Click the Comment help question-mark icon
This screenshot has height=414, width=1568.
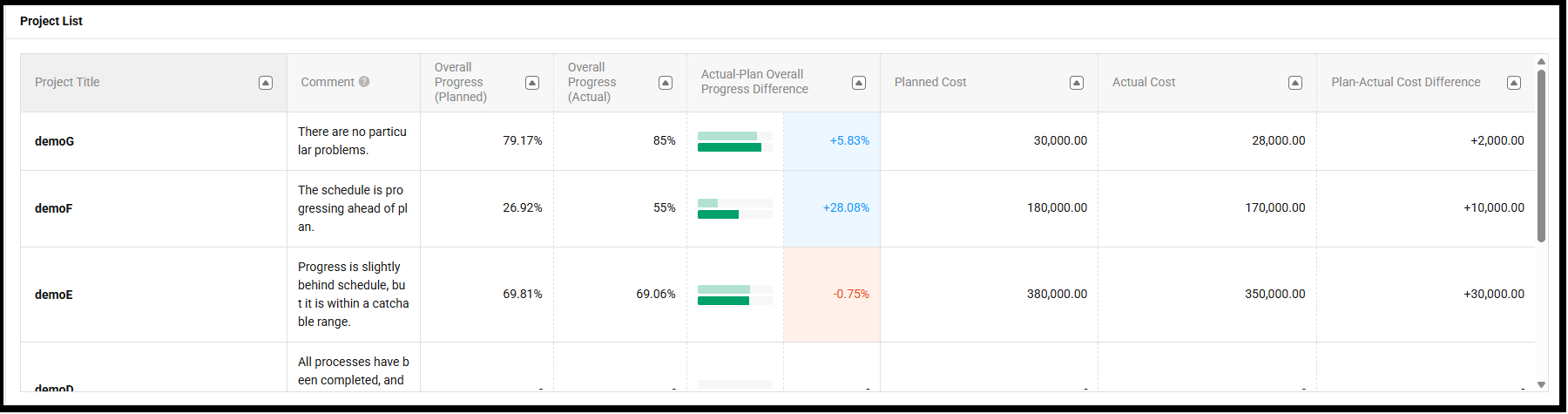[x=364, y=82]
